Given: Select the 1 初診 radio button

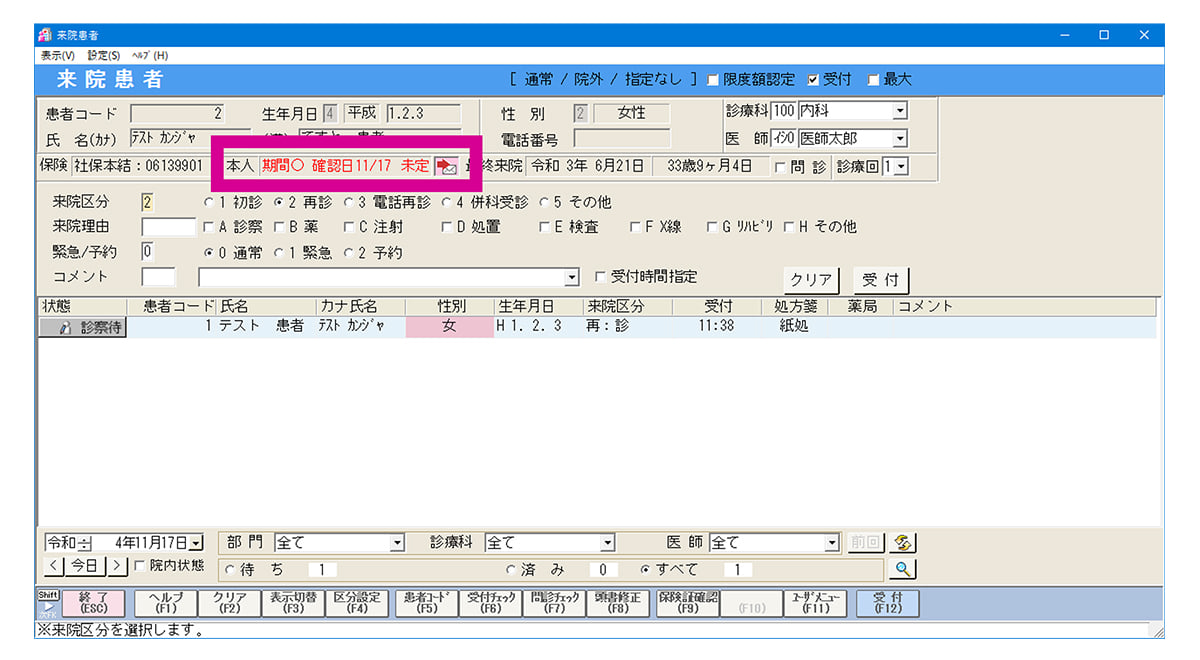Looking at the screenshot, I should click(x=208, y=202).
